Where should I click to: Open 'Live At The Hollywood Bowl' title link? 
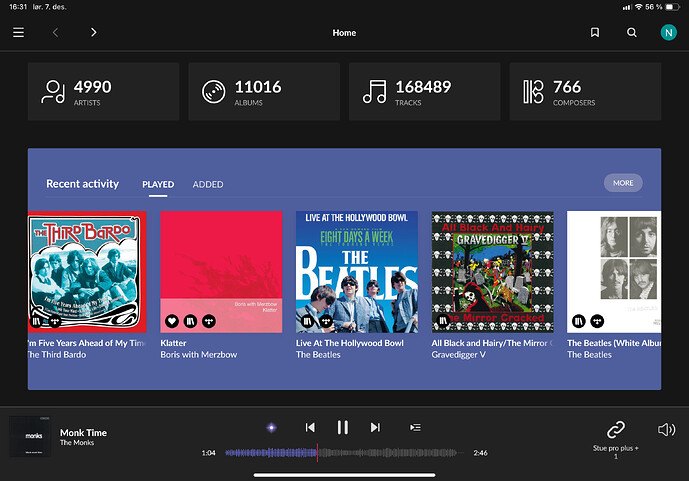[x=350, y=343]
